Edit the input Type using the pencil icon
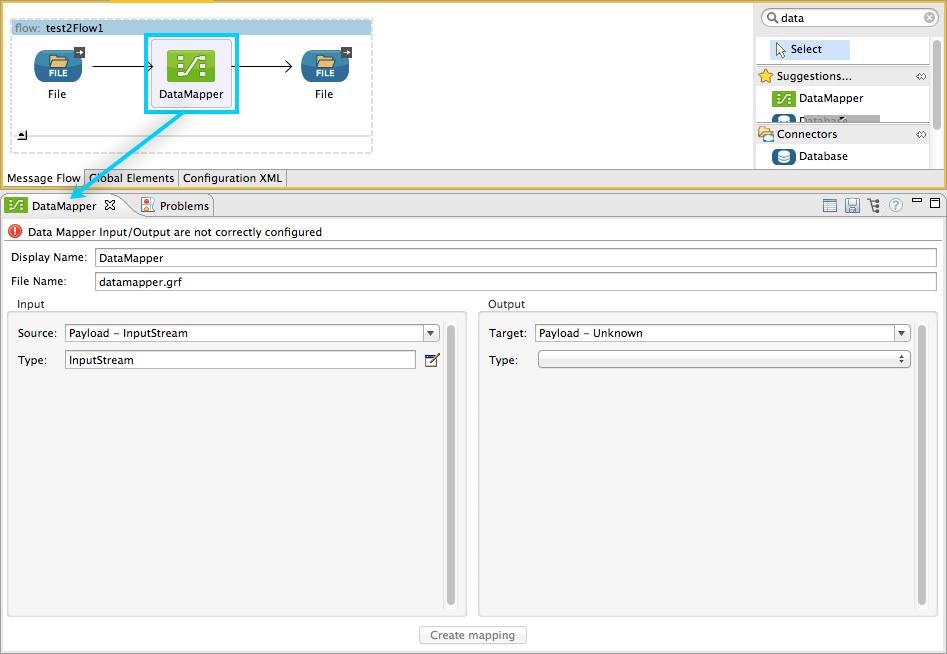Screen dimensions: 947x654 (x=432, y=360)
